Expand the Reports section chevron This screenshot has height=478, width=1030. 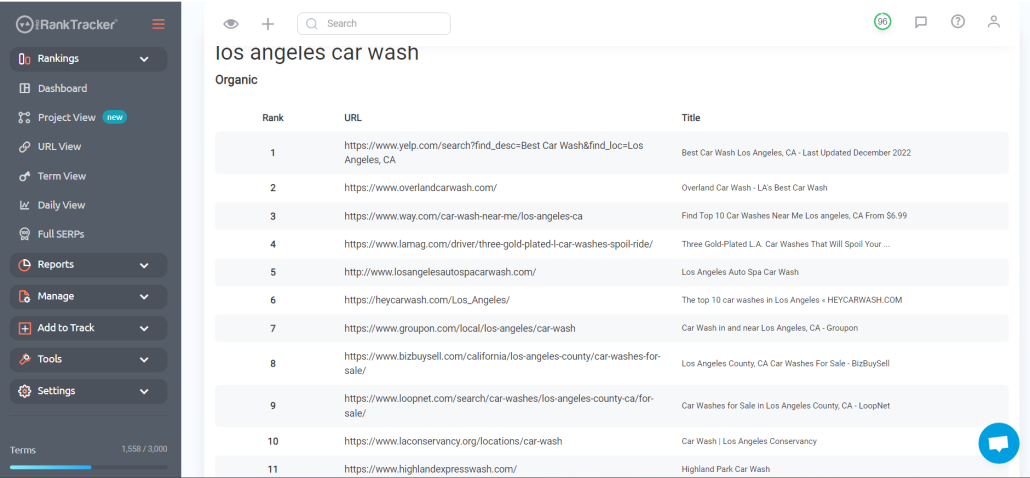point(144,265)
